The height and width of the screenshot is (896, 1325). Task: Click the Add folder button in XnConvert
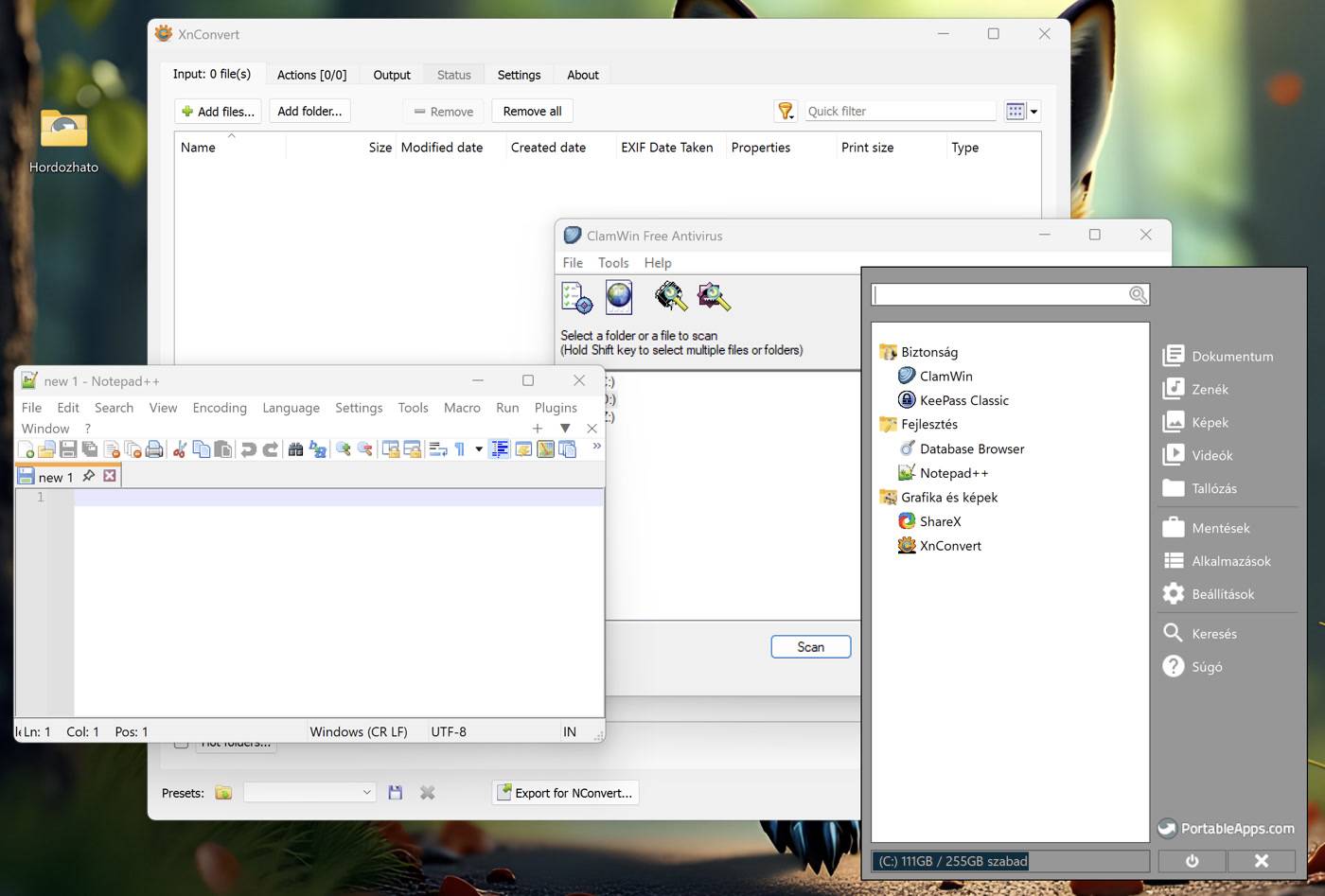pos(309,112)
